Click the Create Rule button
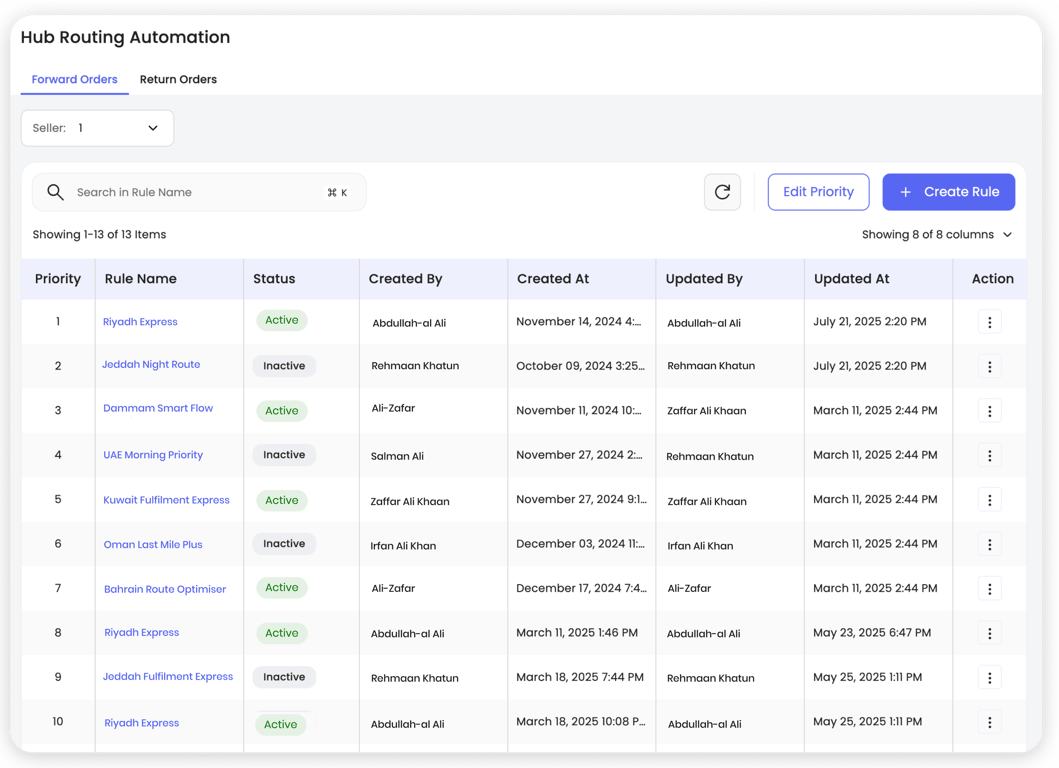 pos(948,192)
